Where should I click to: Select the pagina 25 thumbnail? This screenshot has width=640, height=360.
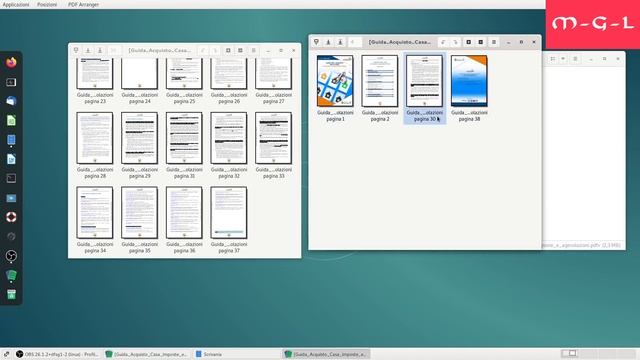pos(184,73)
